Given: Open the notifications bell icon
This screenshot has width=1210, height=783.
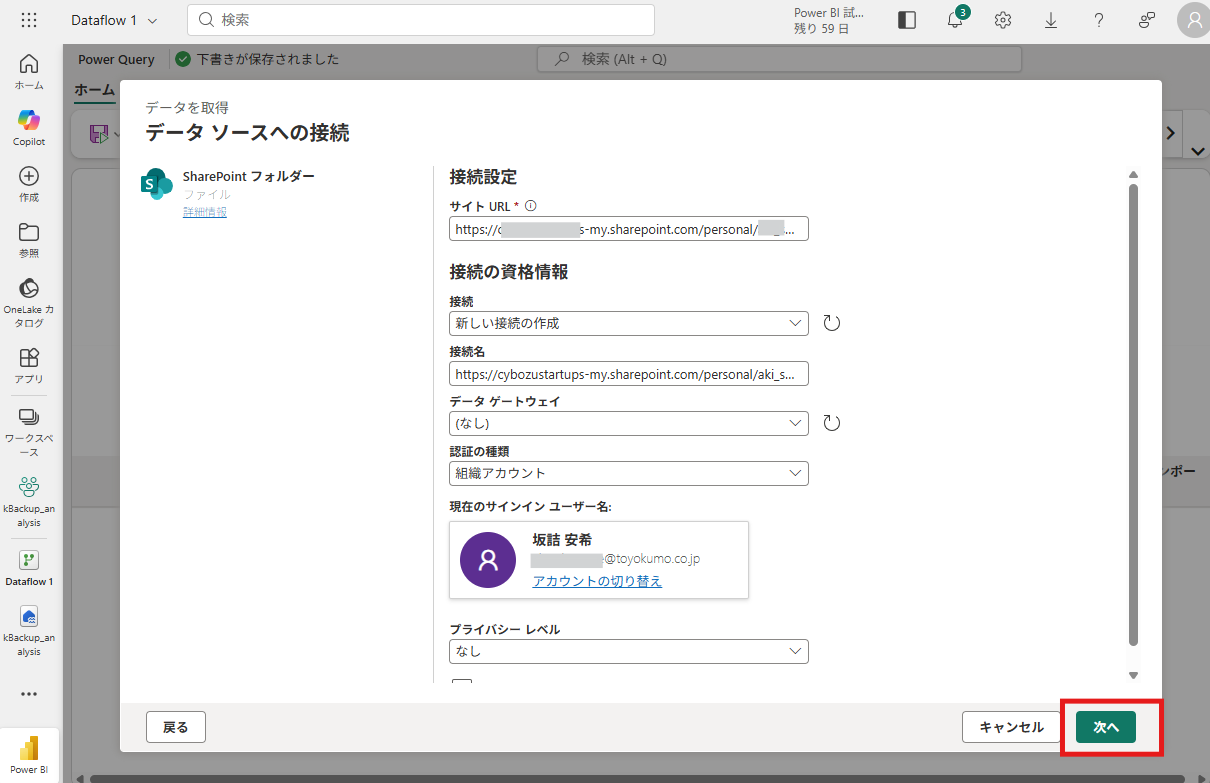Looking at the screenshot, I should [x=955, y=20].
